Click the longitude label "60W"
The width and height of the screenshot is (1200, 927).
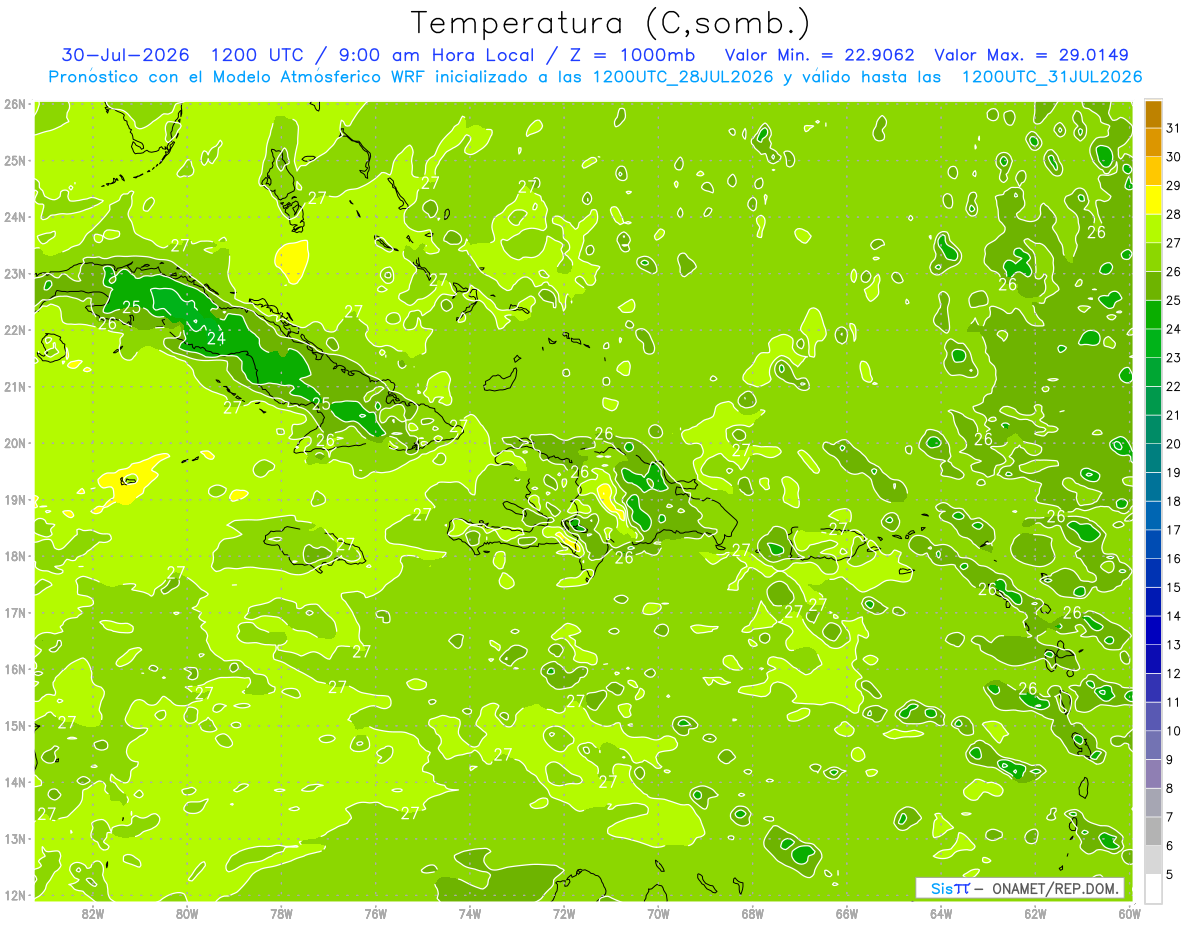point(1130,913)
